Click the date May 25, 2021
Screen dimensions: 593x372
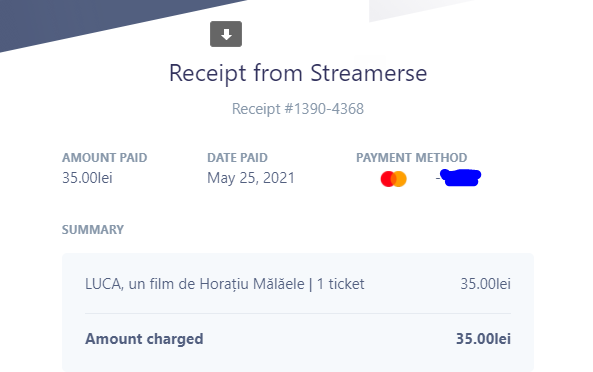coord(251,178)
